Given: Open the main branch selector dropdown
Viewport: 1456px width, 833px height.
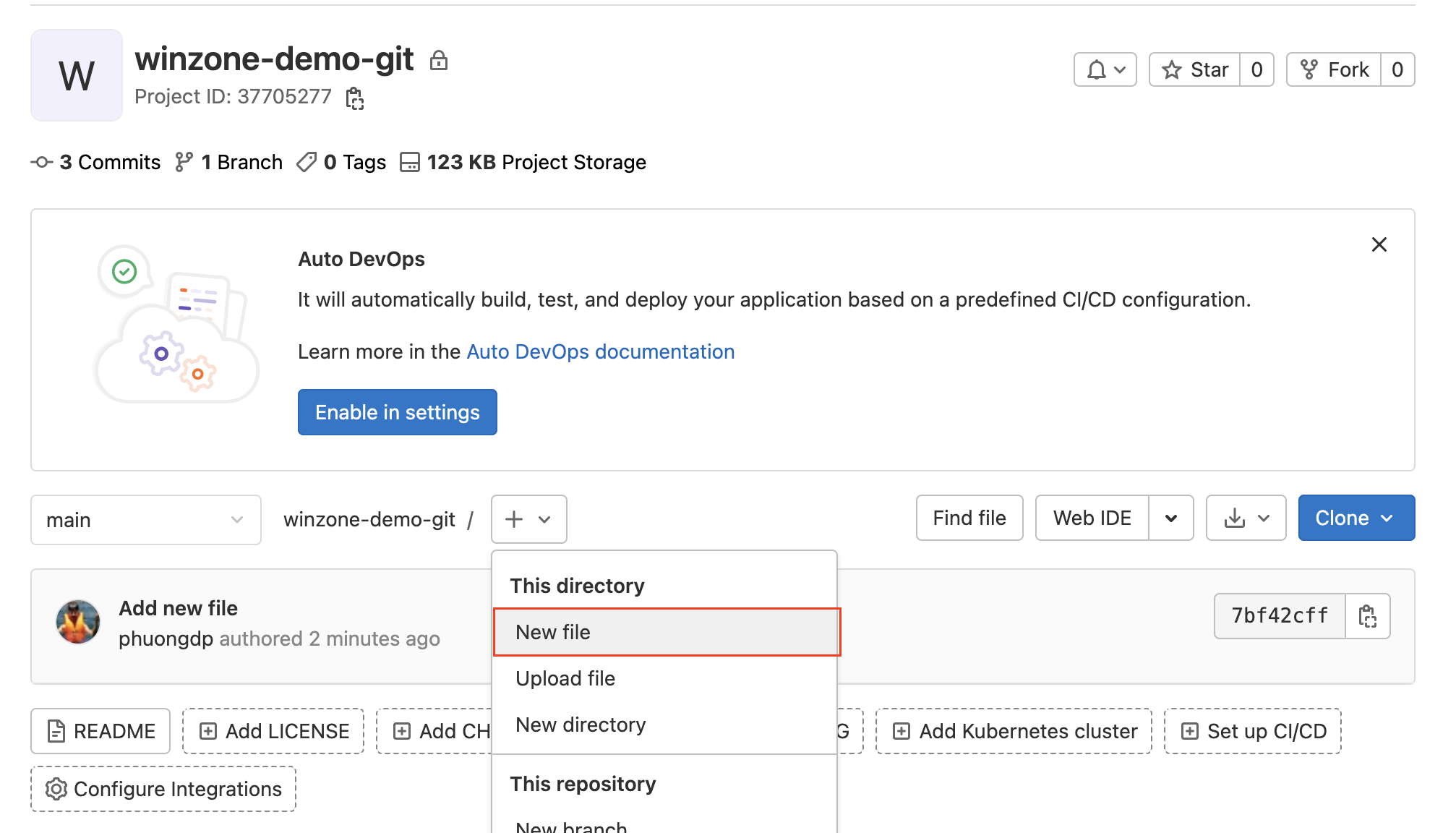Looking at the screenshot, I should pyautogui.click(x=146, y=520).
